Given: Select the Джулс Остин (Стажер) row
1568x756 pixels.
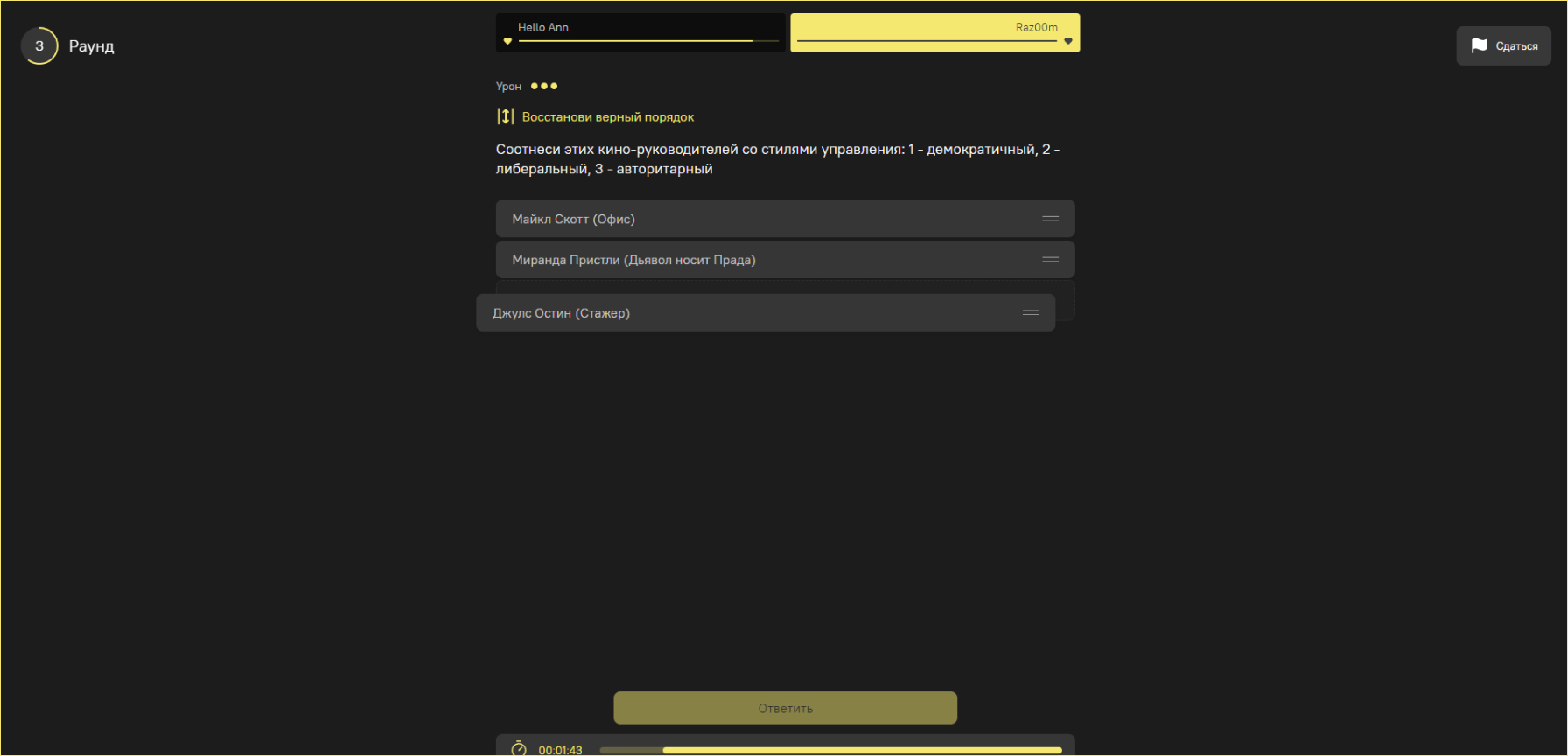Looking at the screenshot, I should 766,312.
